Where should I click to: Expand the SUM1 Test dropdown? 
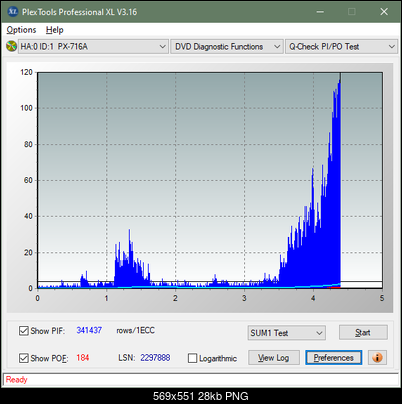(287, 333)
